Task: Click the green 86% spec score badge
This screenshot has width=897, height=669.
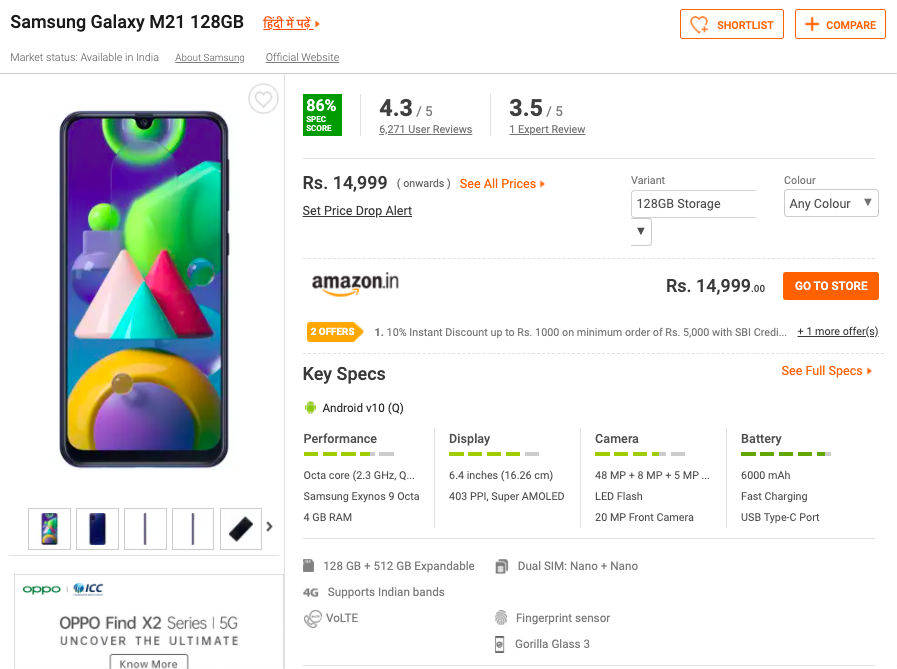Action: point(322,115)
